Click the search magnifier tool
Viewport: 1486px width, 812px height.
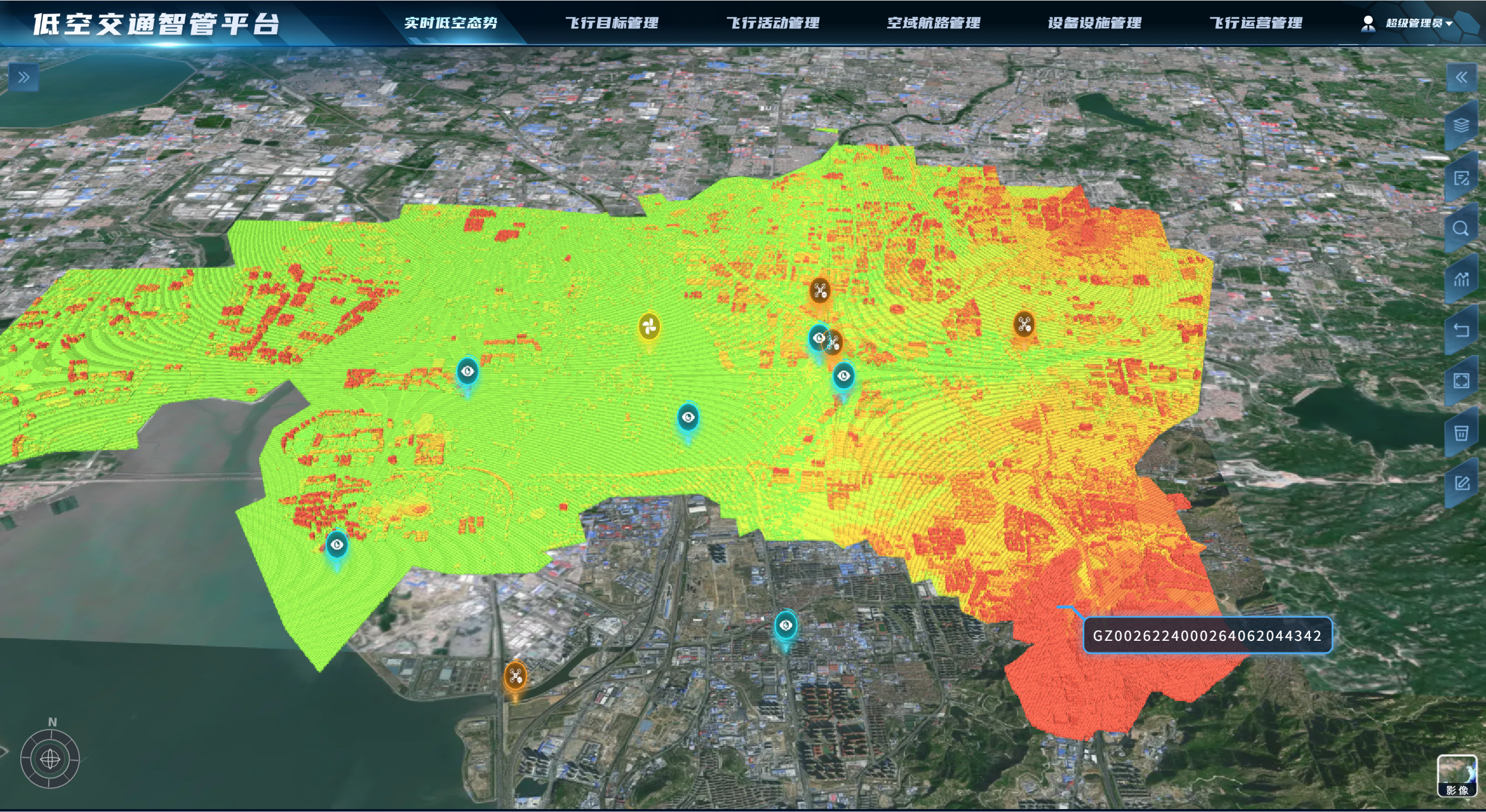pyautogui.click(x=1461, y=229)
